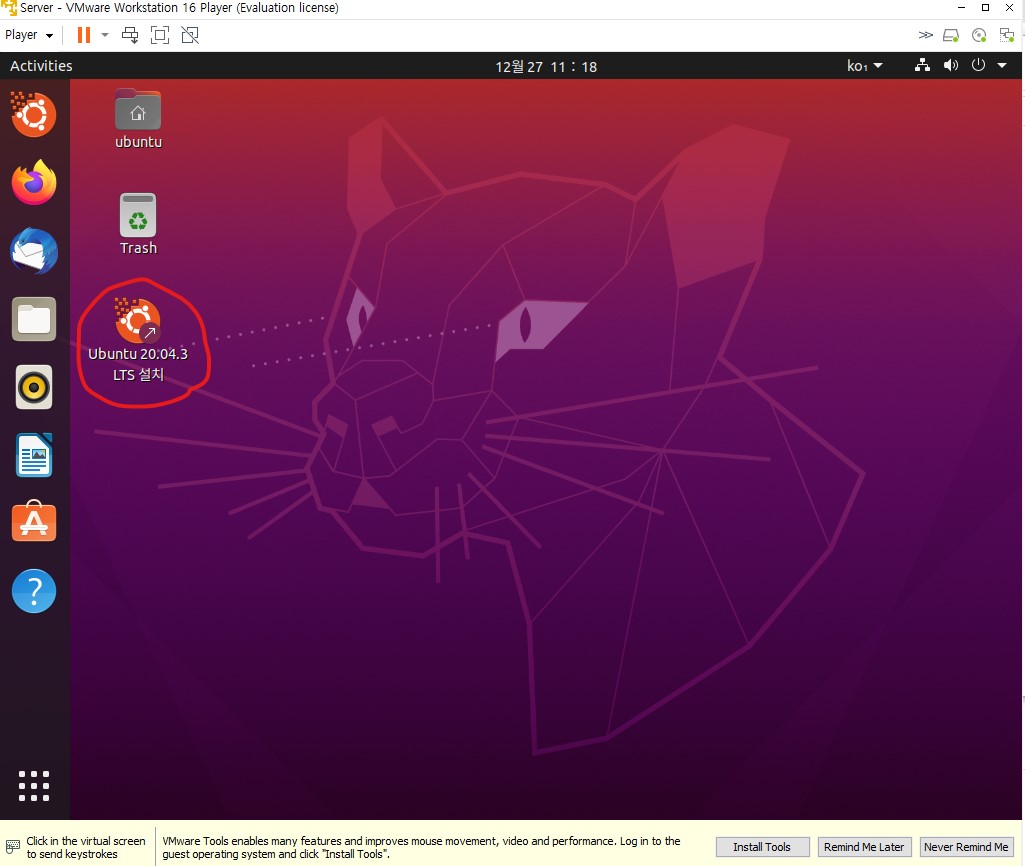Screen dimensions: 1025x866
Task: Select the Trash icon on the desktop
Action: pyautogui.click(x=138, y=224)
